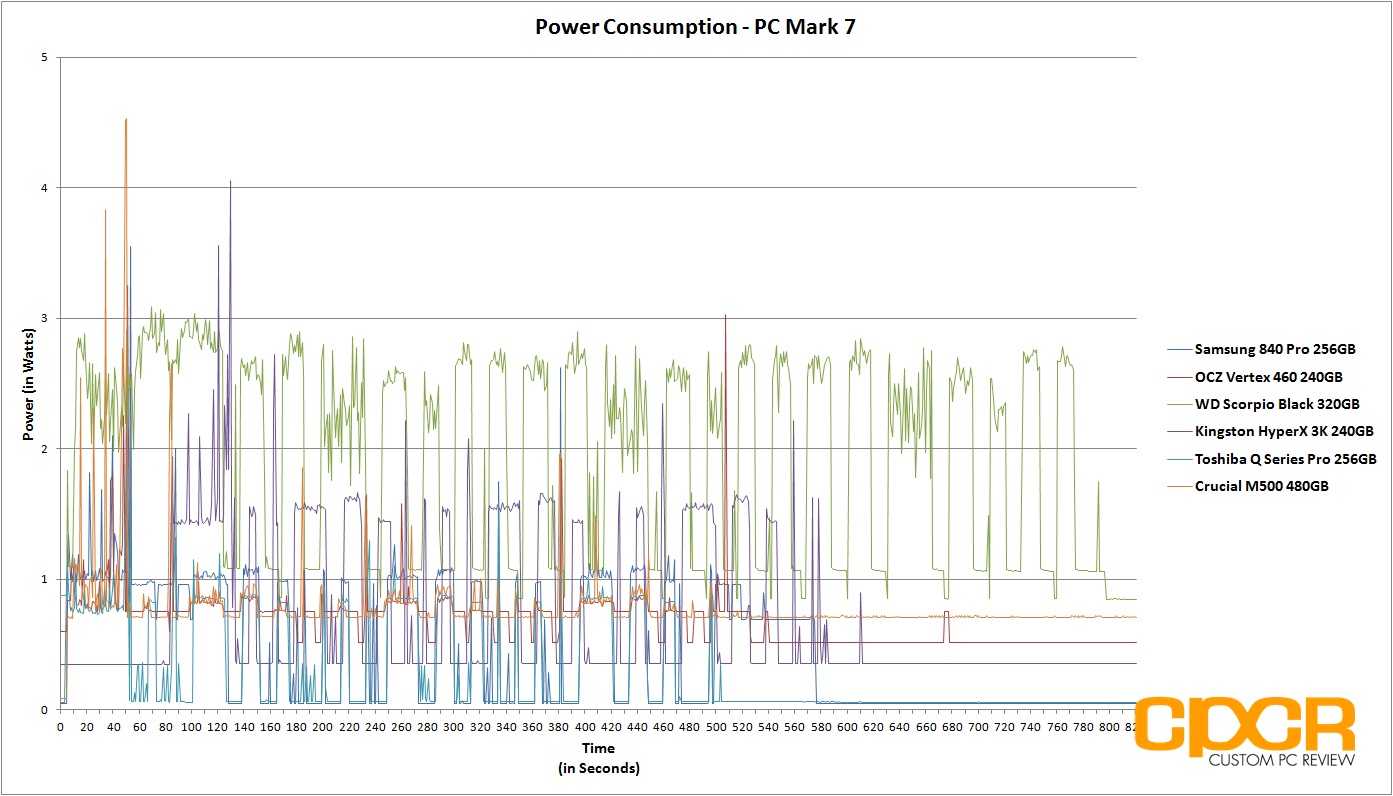Image resolution: width=1393 pixels, height=796 pixels.
Task: Click the green legend line for WD Scorpio Black
Action: [x=1178, y=404]
